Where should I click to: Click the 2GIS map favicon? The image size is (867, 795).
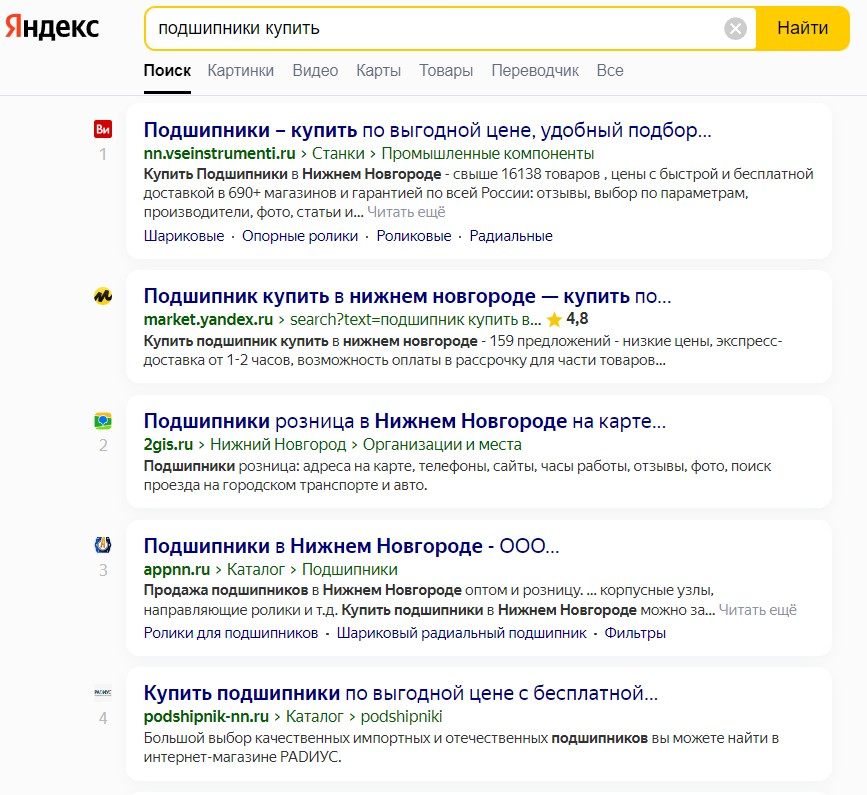point(103,421)
